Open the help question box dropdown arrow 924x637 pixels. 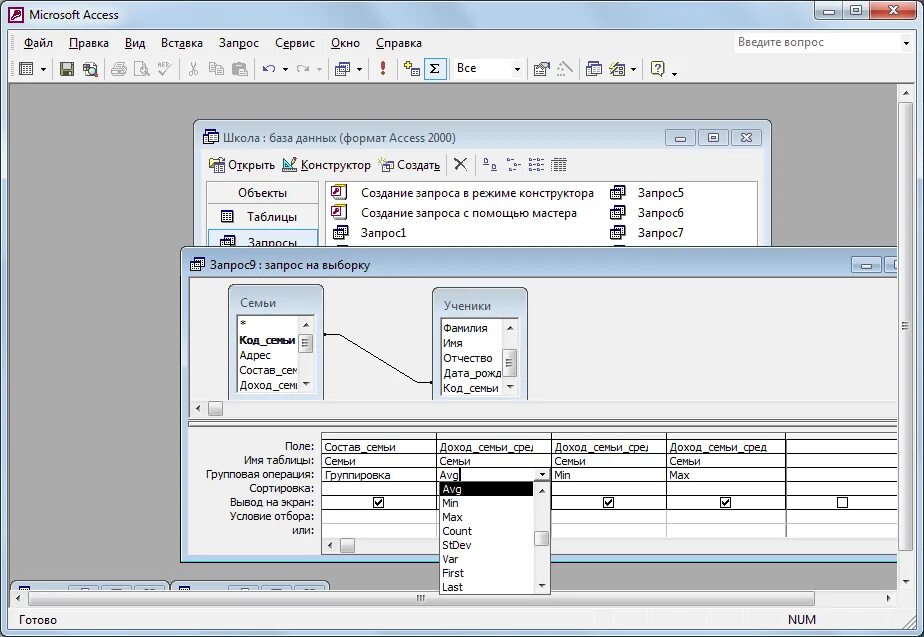tap(906, 43)
